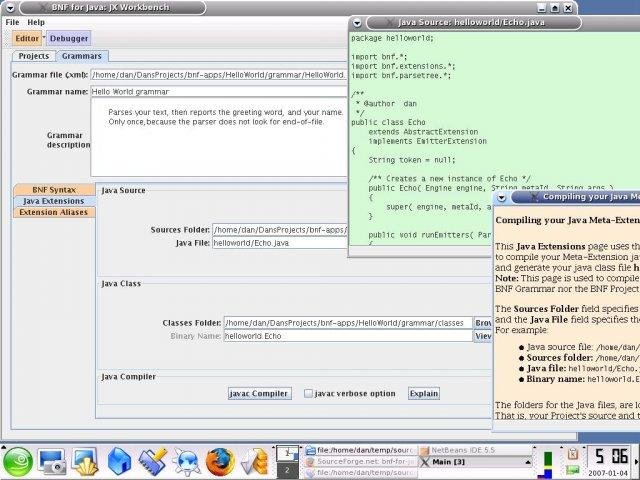Open BNF for Java window menu arrow
Screen dimensions: 640x480
[10, 8]
